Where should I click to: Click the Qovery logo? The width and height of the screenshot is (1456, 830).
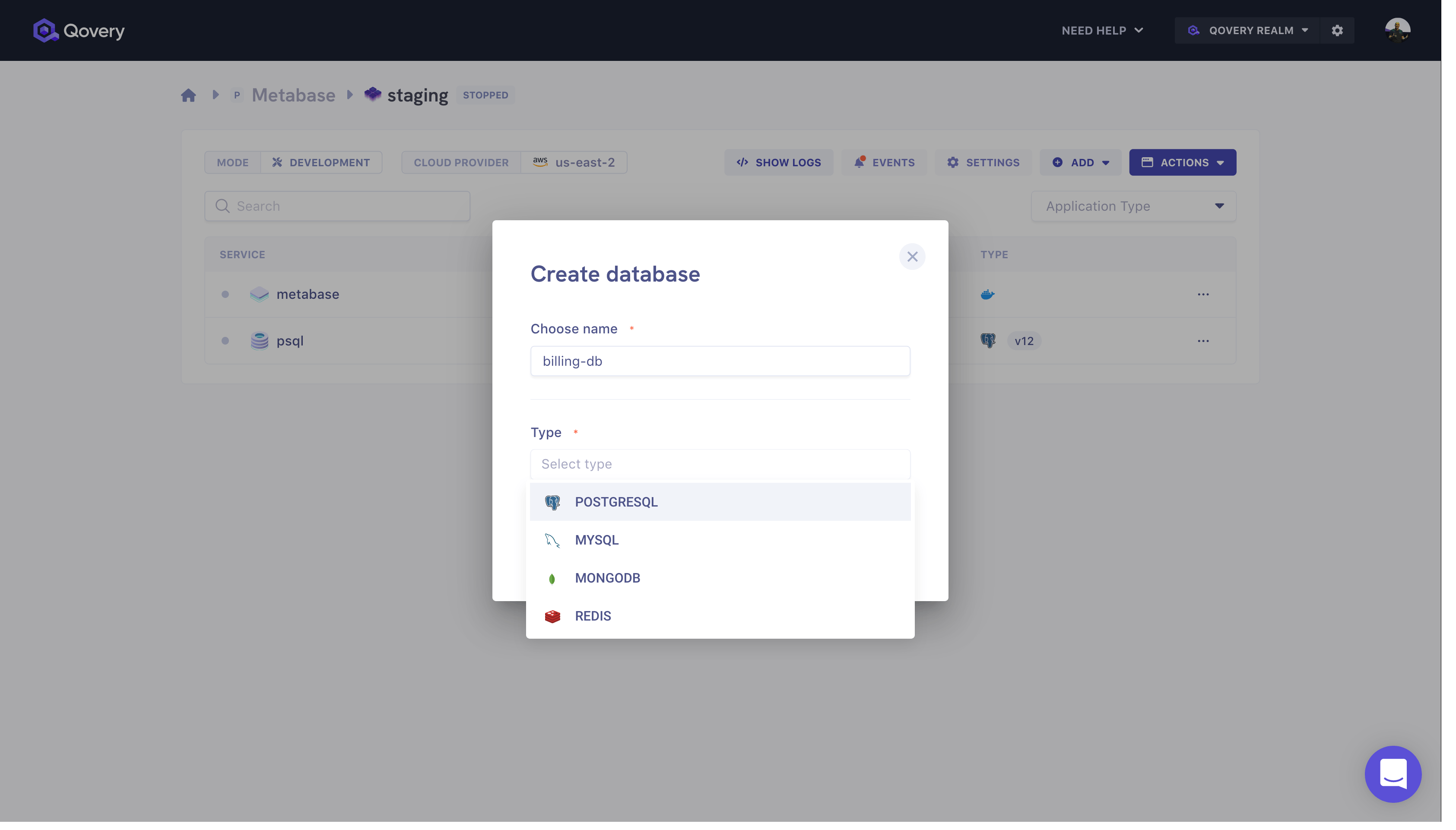(x=79, y=30)
